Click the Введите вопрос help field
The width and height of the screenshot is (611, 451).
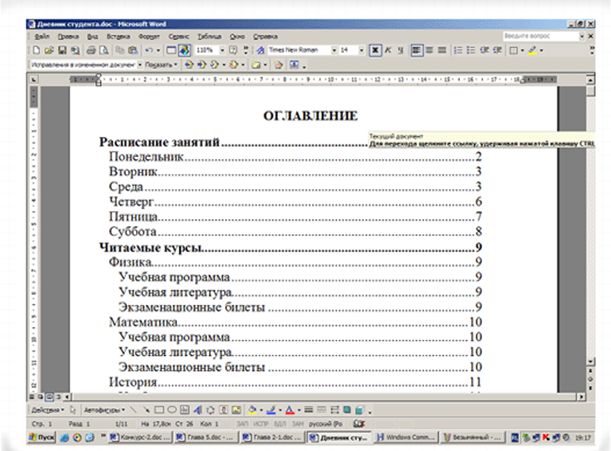point(540,36)
